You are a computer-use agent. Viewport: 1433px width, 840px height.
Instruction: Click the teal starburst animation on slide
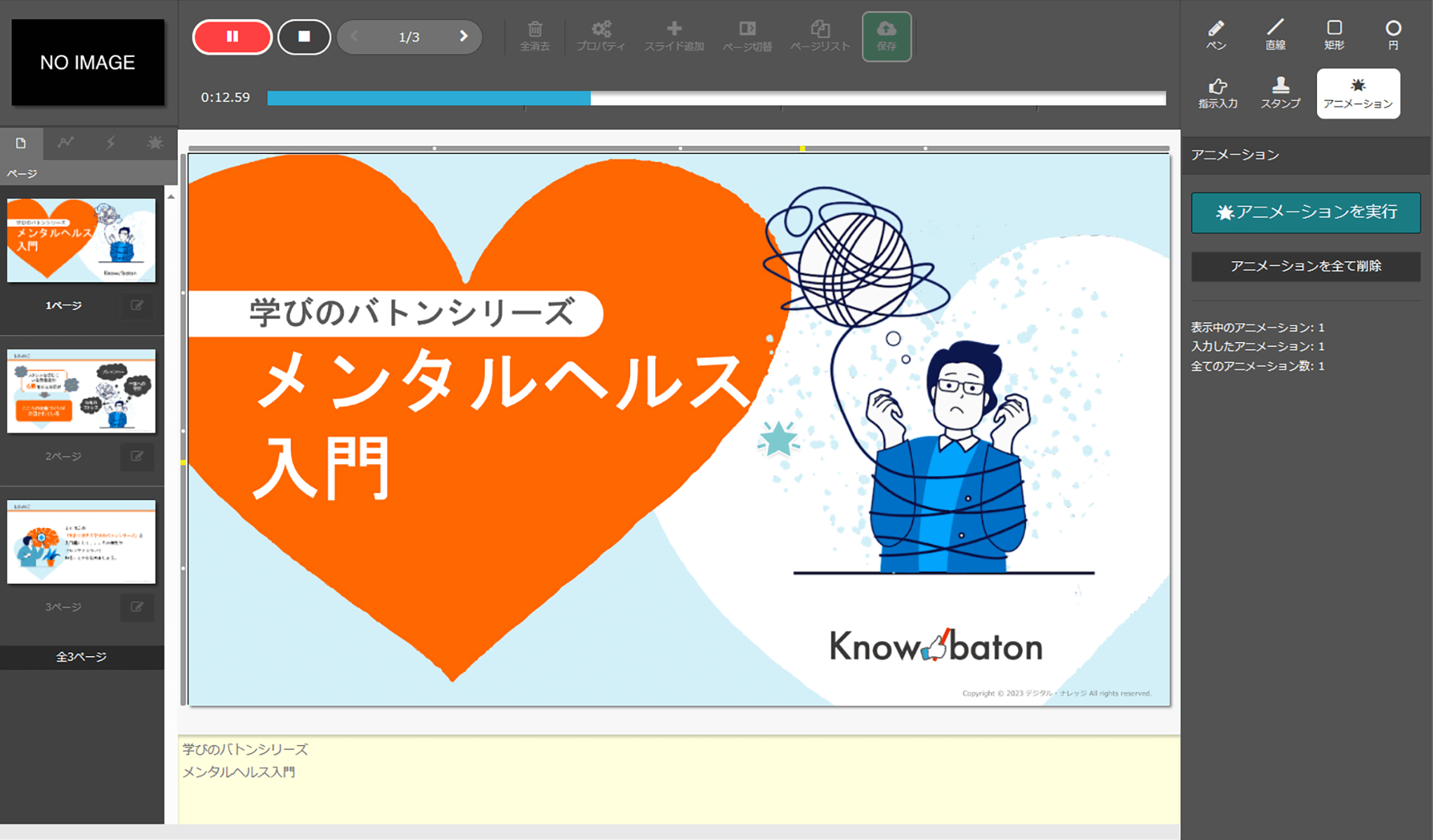(x=778, y=439)
